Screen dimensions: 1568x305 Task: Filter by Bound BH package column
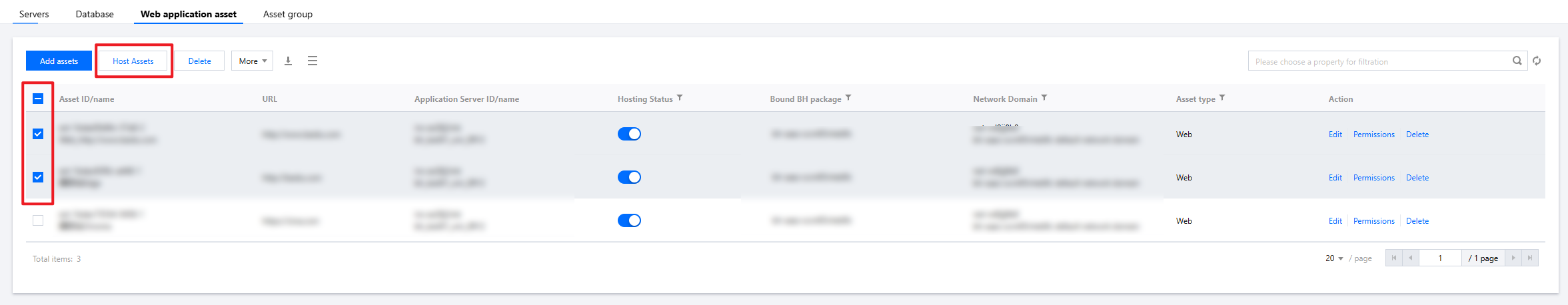[848, 98]
